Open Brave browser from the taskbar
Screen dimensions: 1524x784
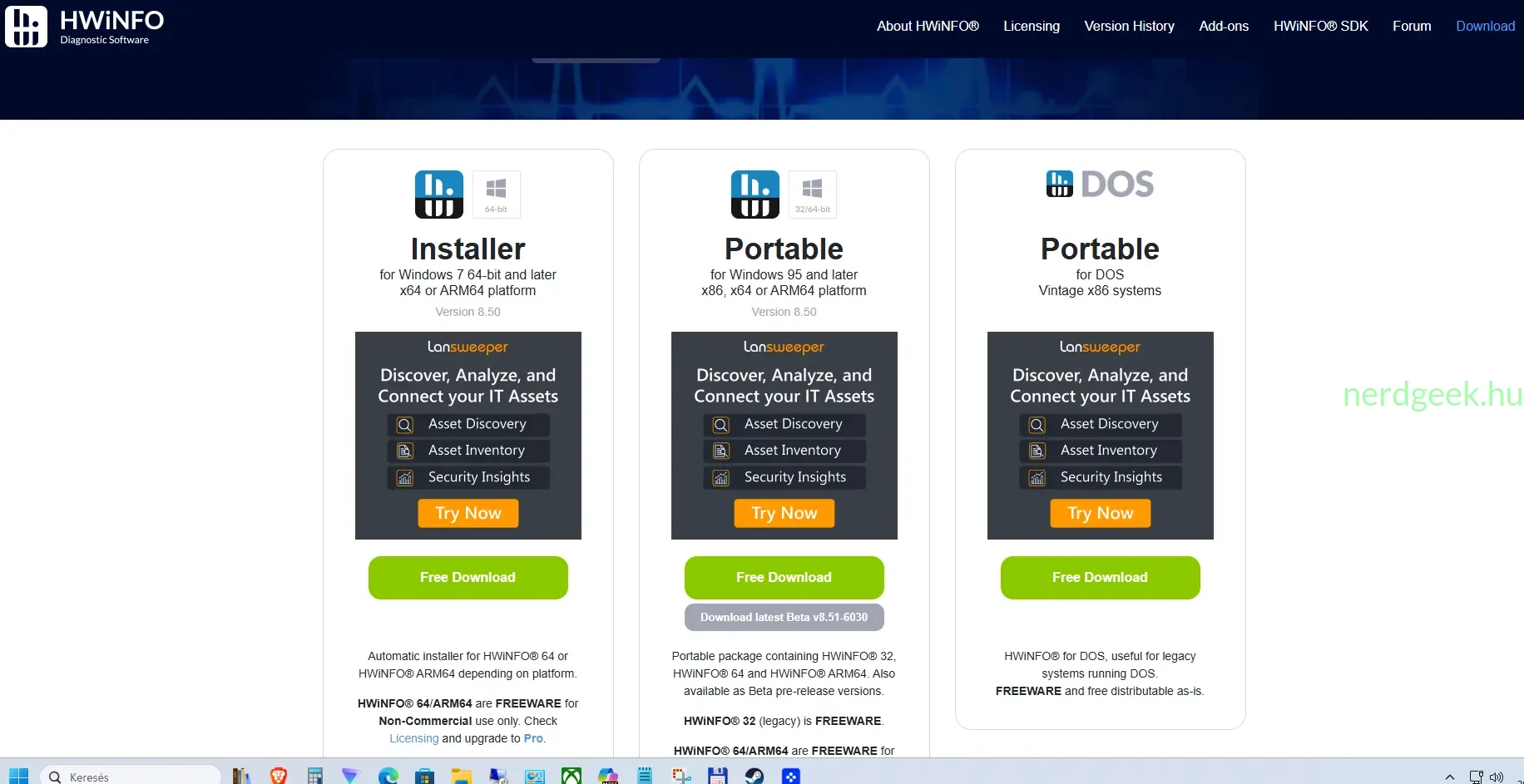click(279, 776)
